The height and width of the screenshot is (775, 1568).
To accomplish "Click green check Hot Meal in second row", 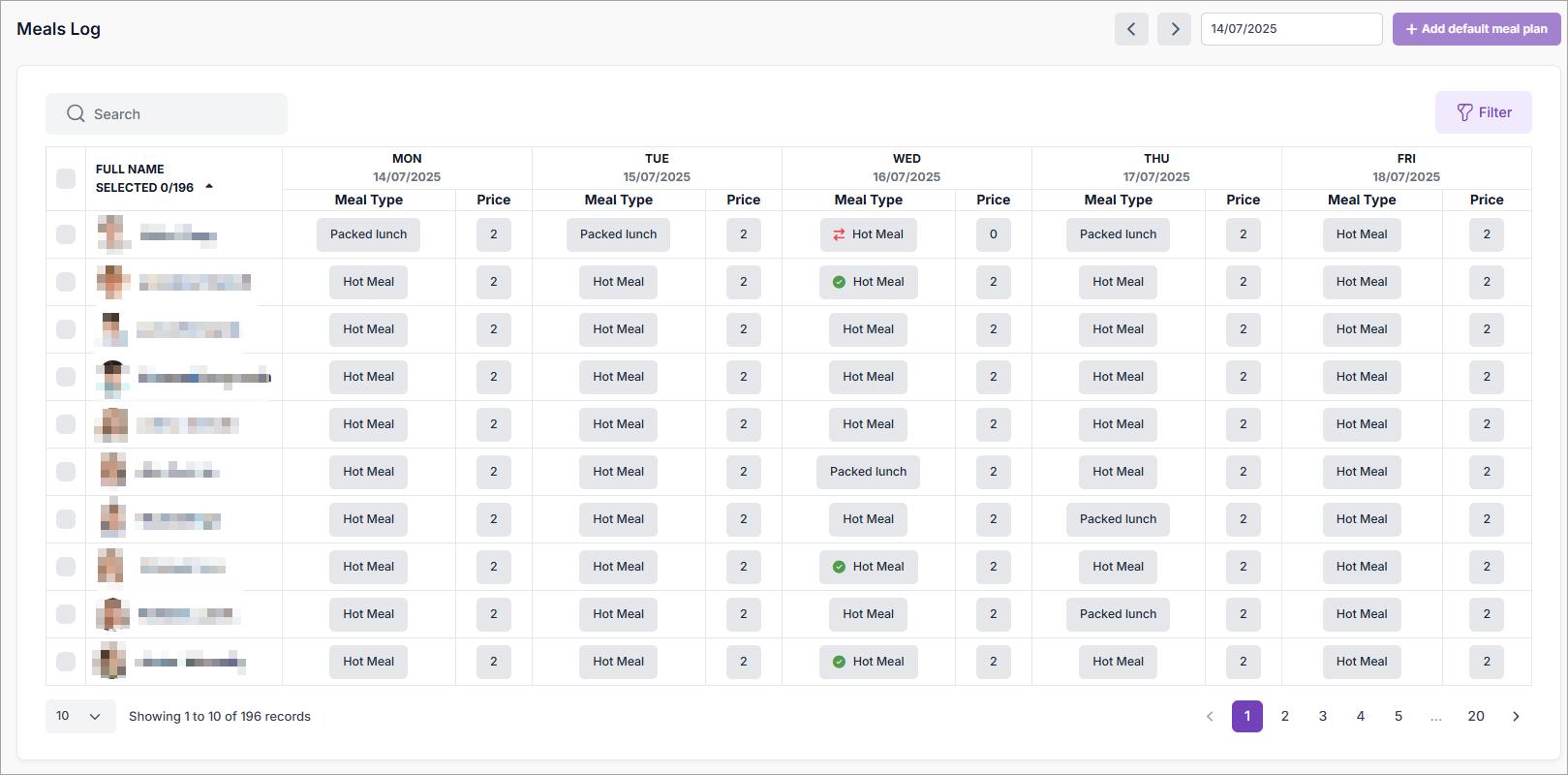I will point(868,282).
